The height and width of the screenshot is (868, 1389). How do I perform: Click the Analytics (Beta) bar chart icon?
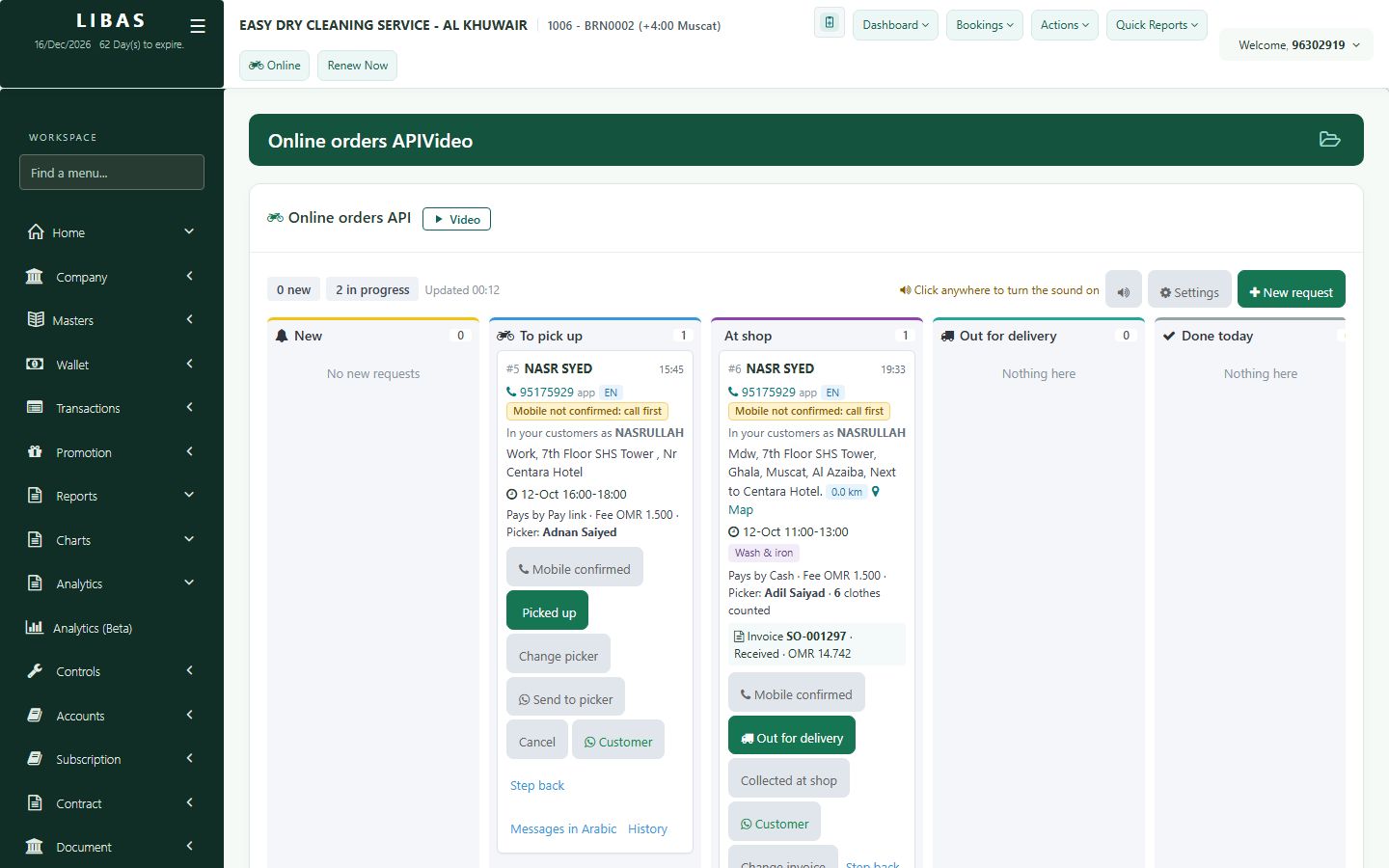35,627
